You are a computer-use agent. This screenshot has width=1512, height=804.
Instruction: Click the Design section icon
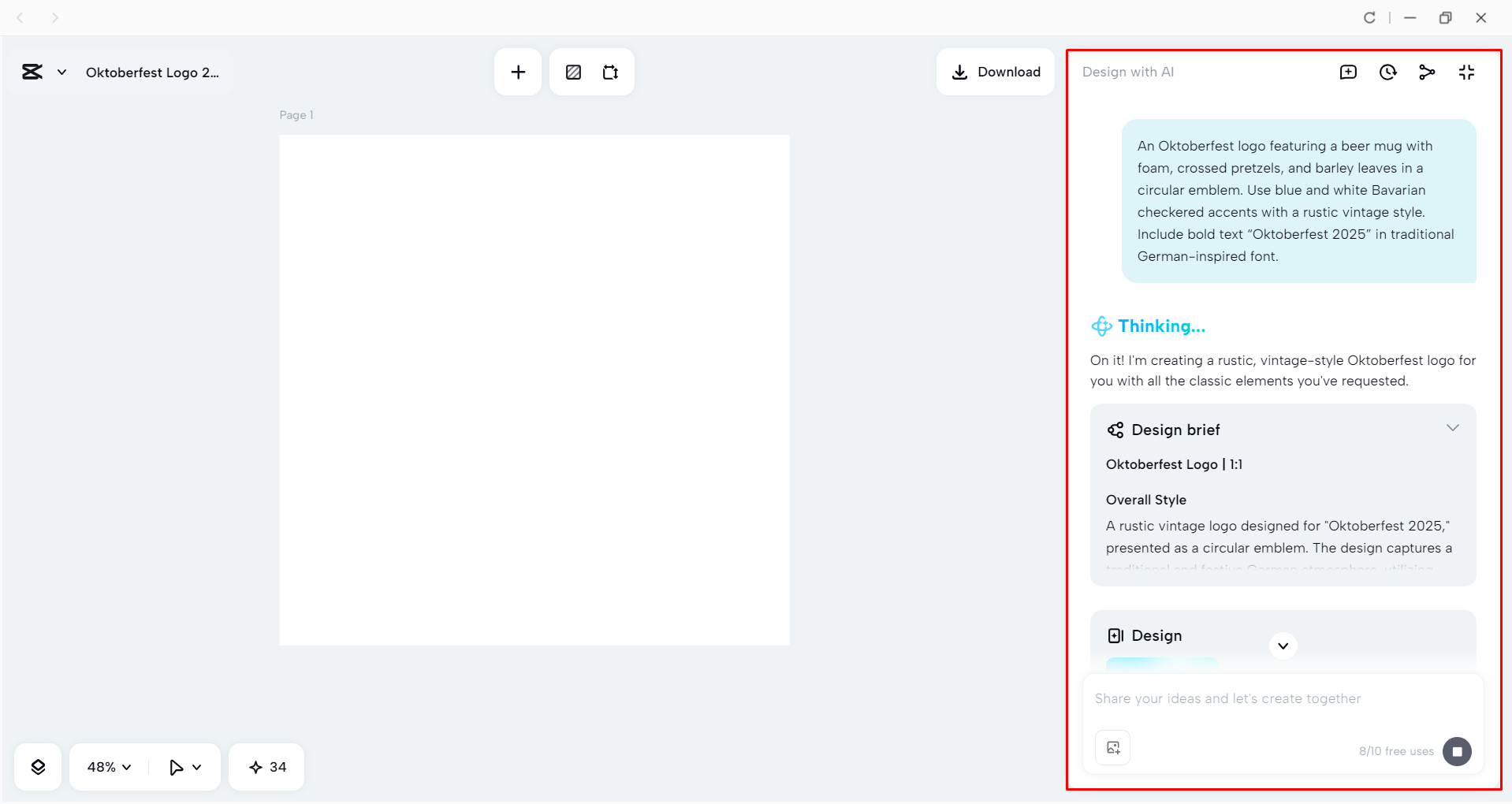pos(1115,635)
